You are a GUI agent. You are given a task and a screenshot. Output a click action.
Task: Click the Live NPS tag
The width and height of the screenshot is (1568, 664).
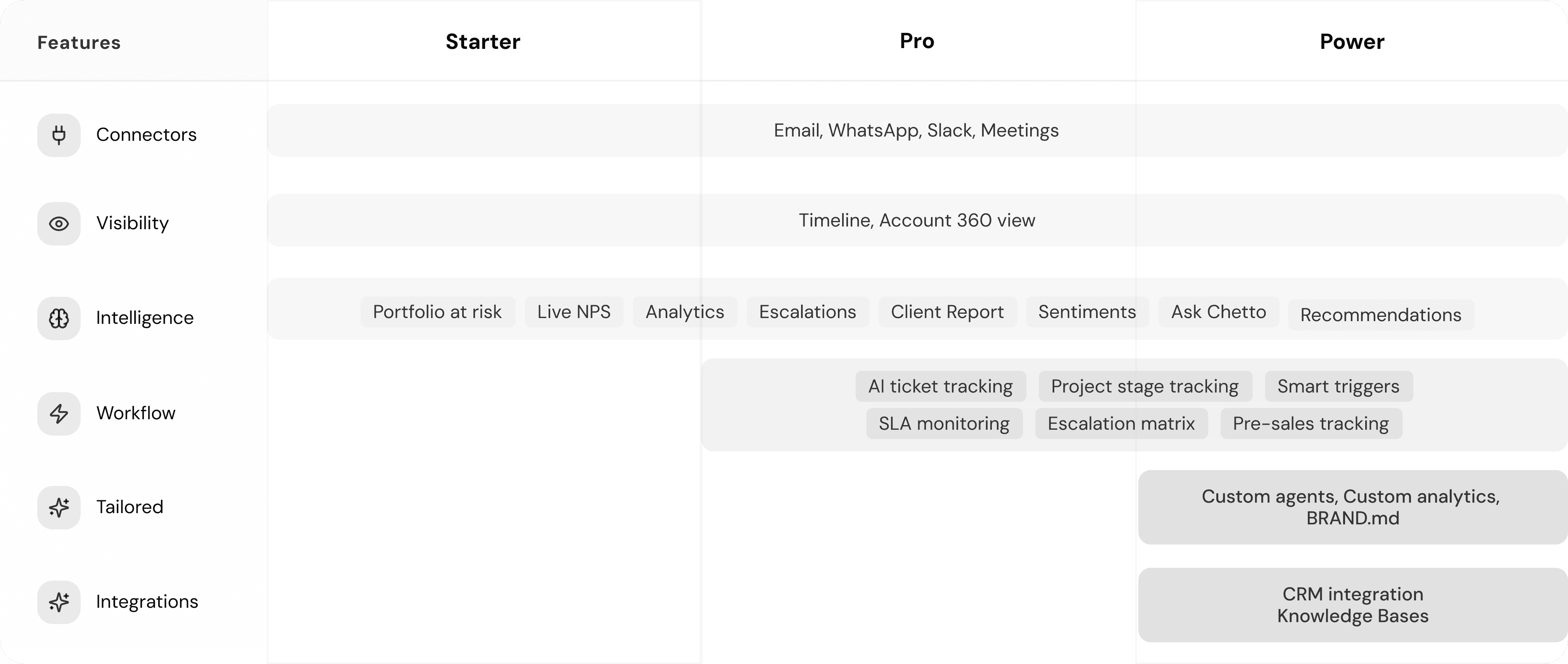coord(573,311)
